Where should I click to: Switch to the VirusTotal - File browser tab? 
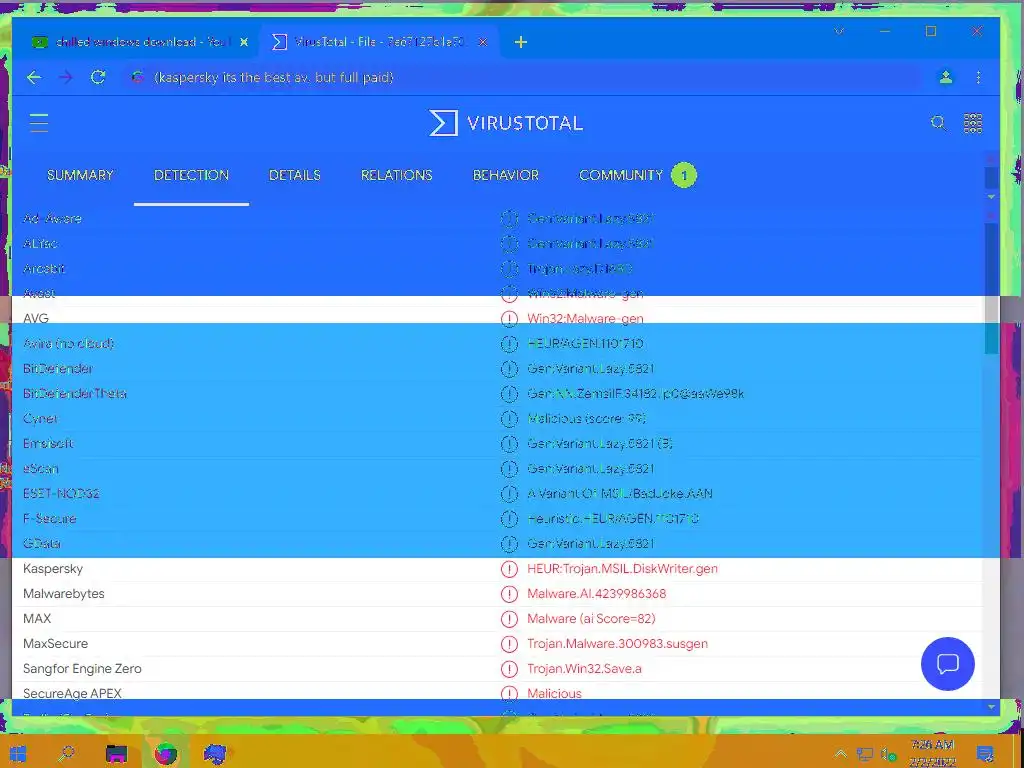[x=380, y=42]
